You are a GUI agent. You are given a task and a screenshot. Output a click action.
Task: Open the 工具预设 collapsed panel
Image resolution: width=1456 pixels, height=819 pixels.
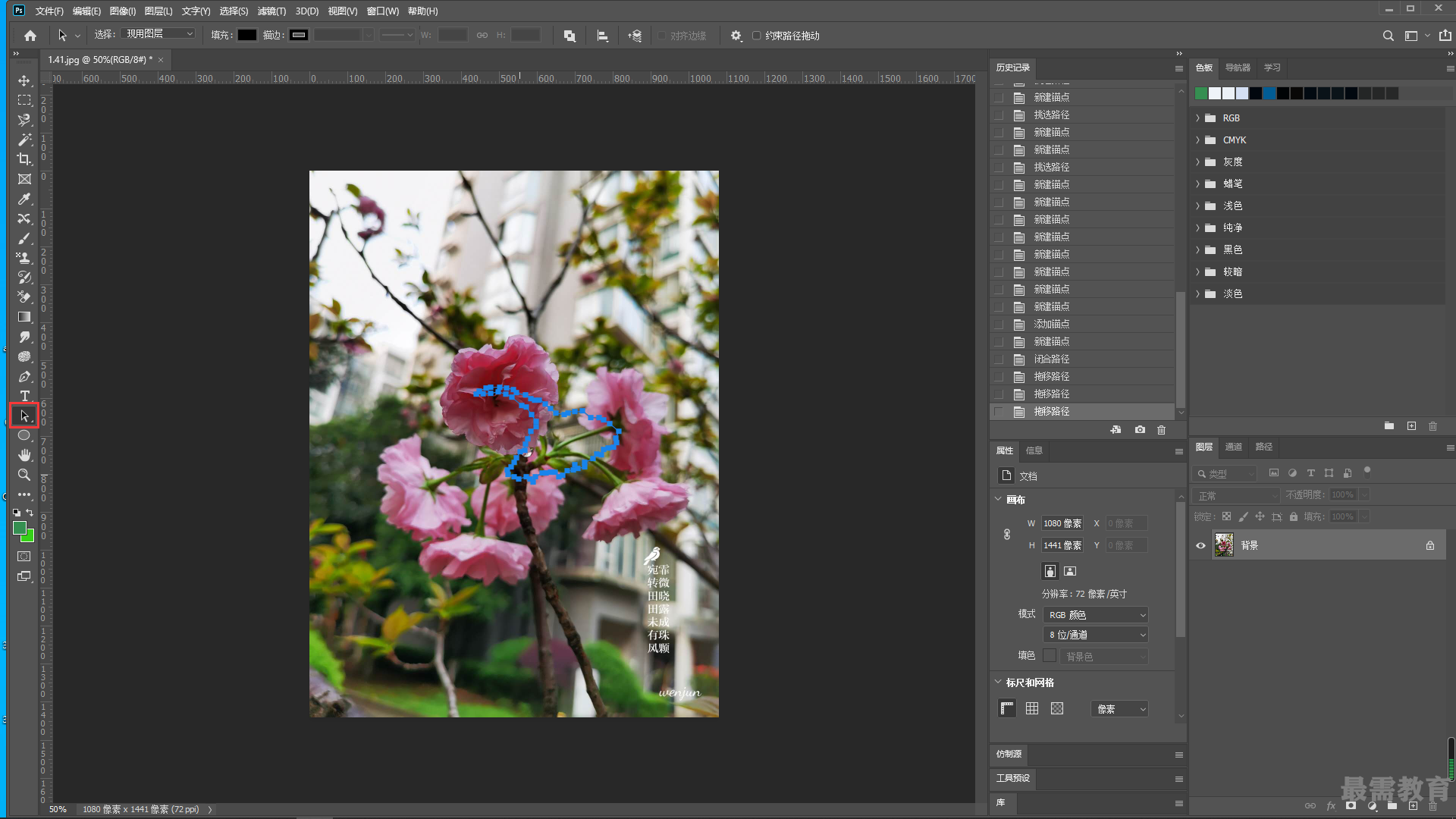[x=1013, y=778]
